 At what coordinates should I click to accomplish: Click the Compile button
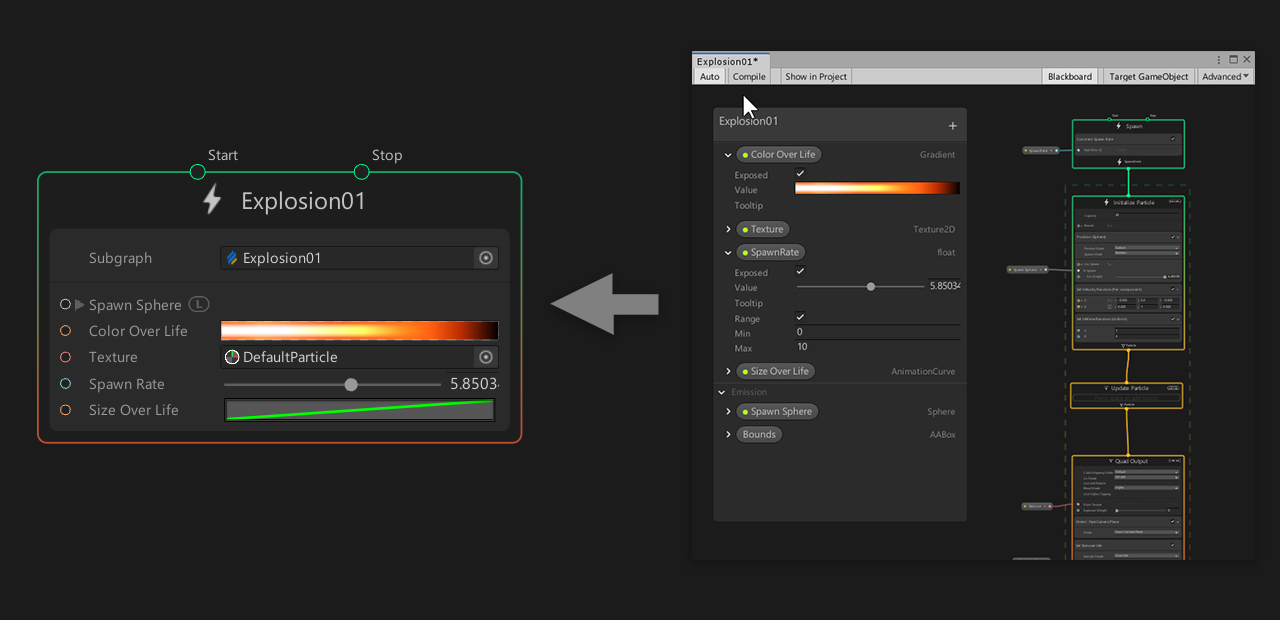pos(749,77)
